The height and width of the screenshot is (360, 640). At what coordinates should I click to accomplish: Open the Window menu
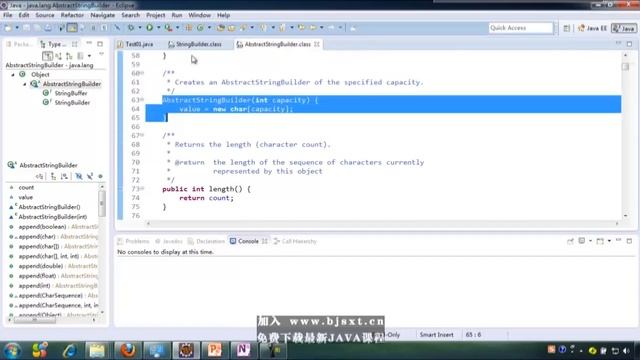click(x=200, y=15)
